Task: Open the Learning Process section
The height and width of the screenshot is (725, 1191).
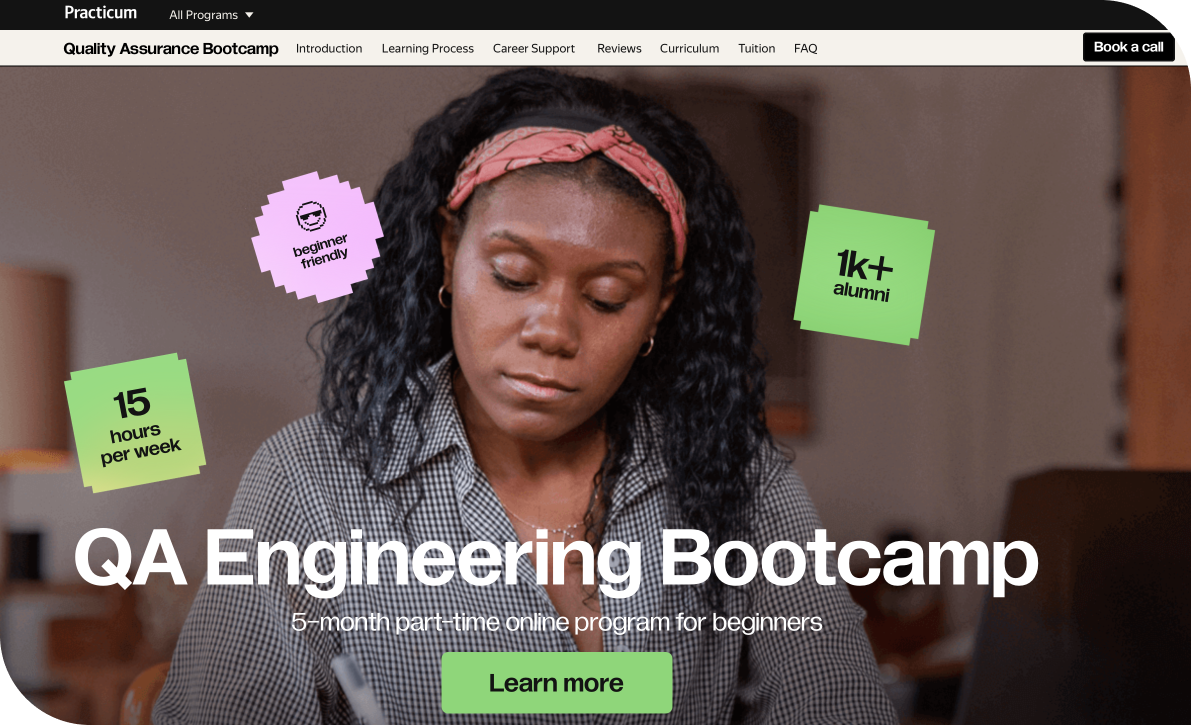Action: (427, 48)
